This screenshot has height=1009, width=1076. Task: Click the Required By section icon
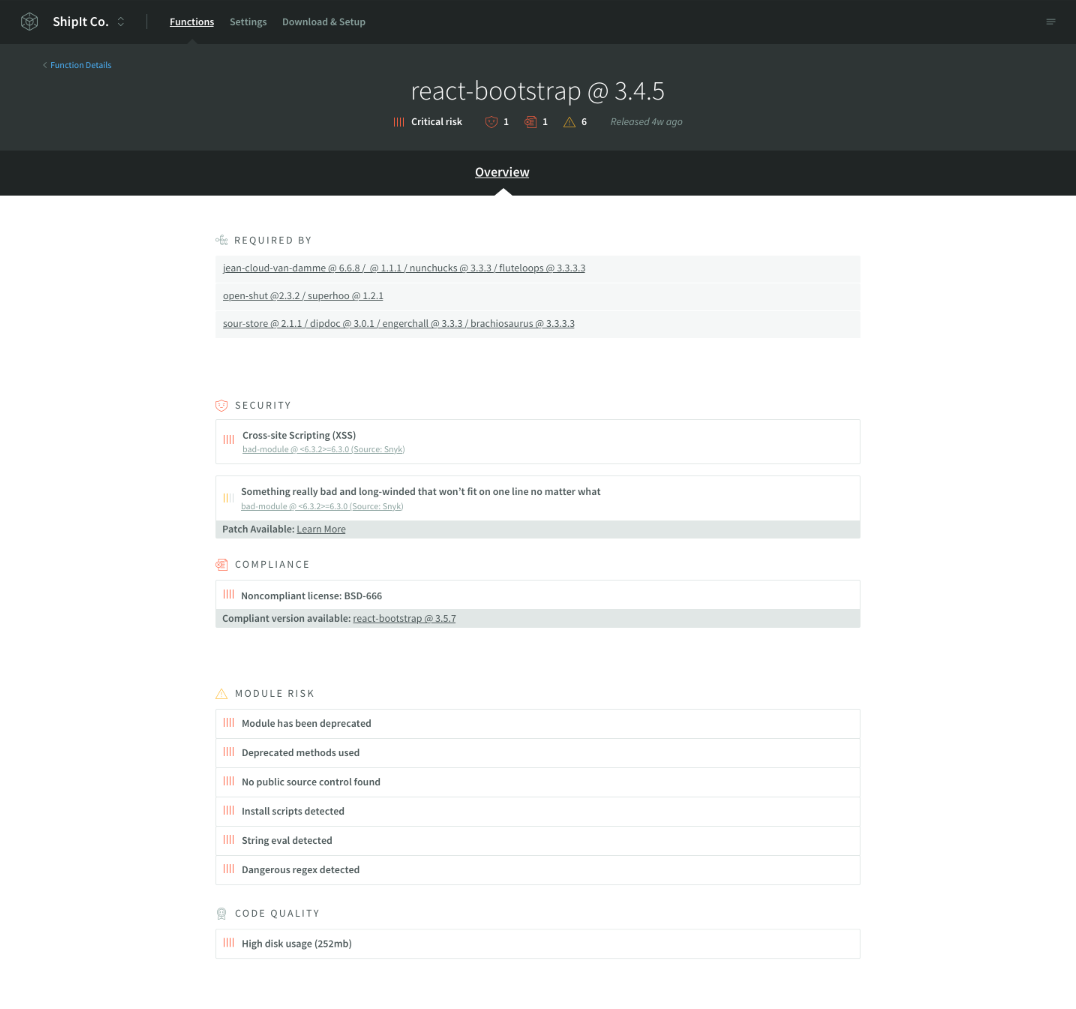click(x=221, y=240)
